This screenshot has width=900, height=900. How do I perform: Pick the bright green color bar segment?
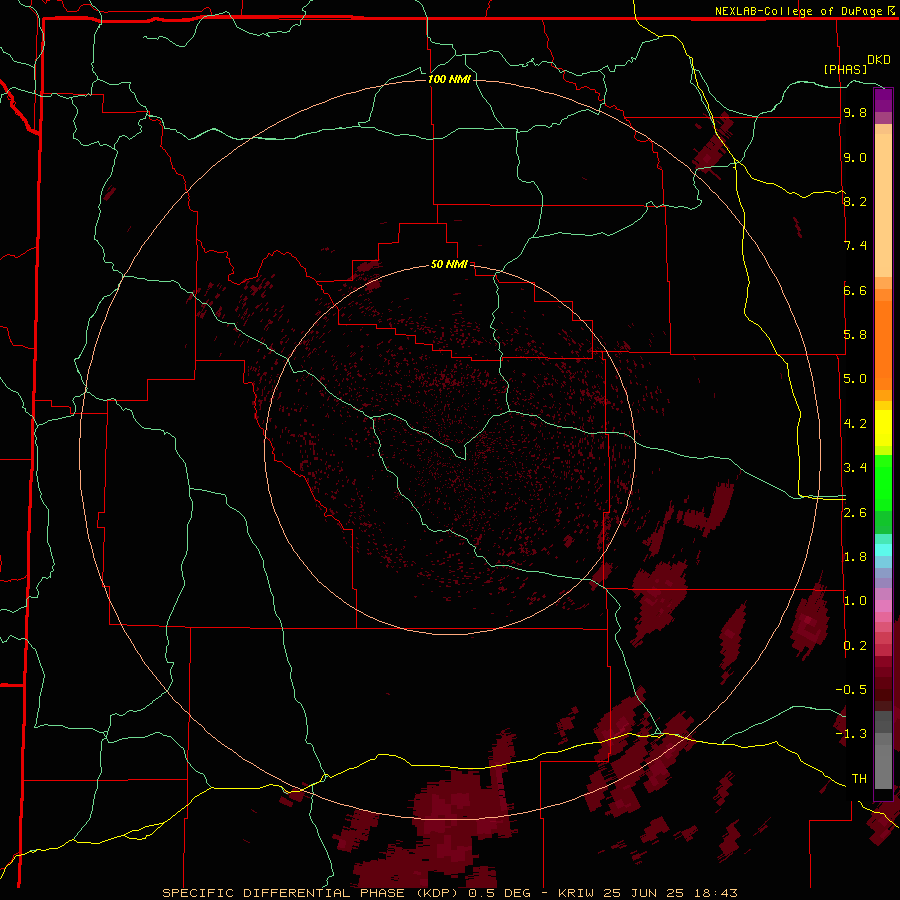coord(883,482)
